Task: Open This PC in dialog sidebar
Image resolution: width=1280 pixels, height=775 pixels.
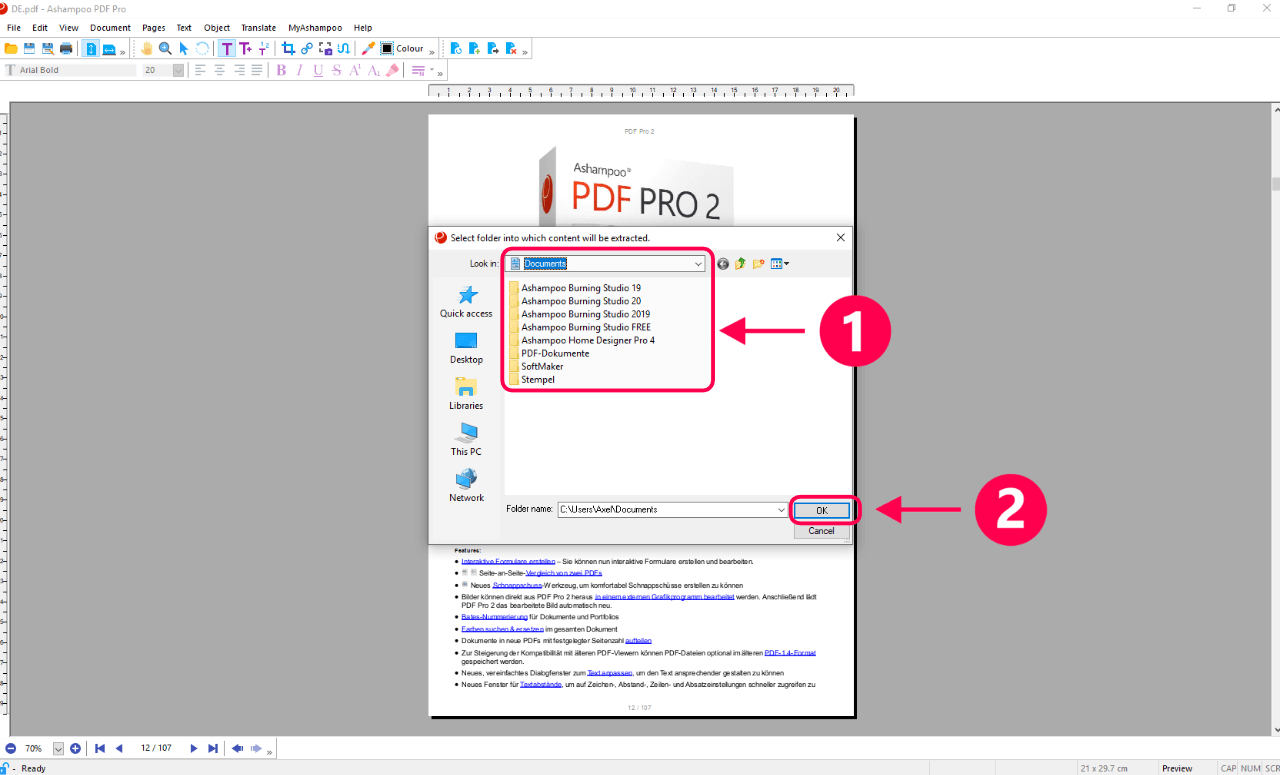Action: tap(466, 440)
